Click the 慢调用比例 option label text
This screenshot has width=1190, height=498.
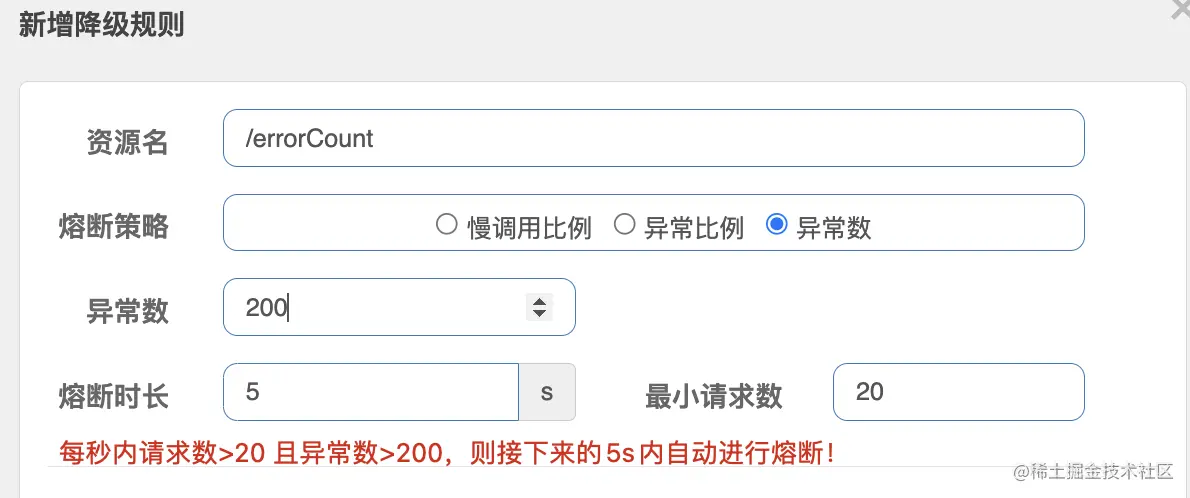(529, 227)
